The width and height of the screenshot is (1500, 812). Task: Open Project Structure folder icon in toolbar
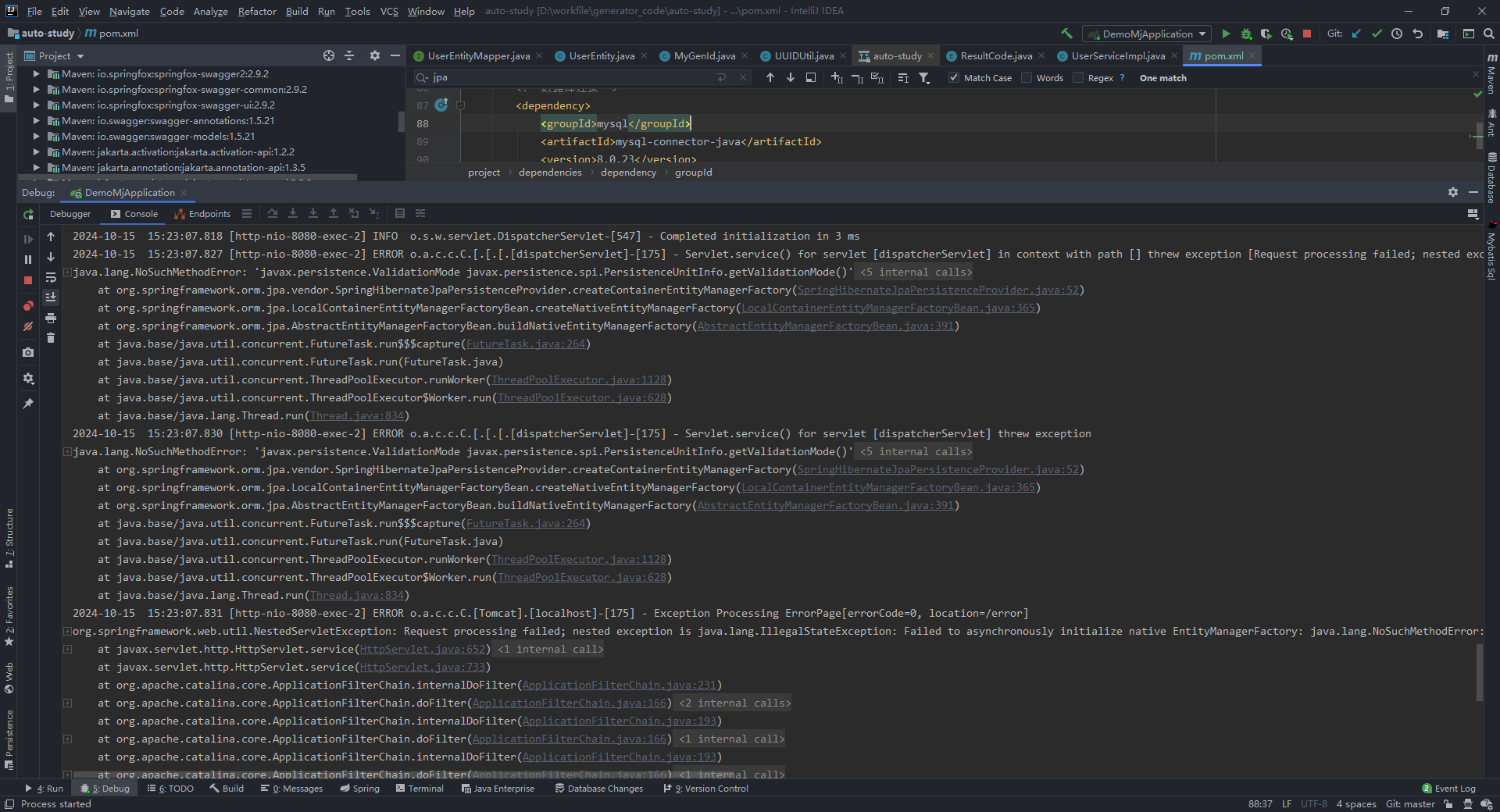coord(1443,34)
